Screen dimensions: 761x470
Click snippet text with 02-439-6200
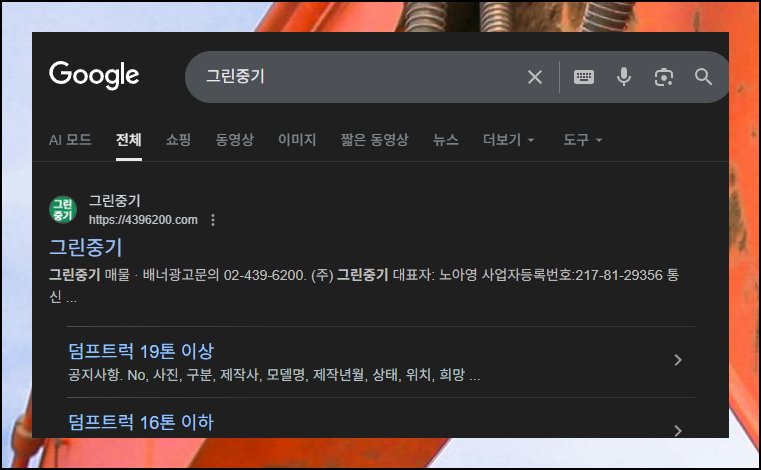coord(364,285)
